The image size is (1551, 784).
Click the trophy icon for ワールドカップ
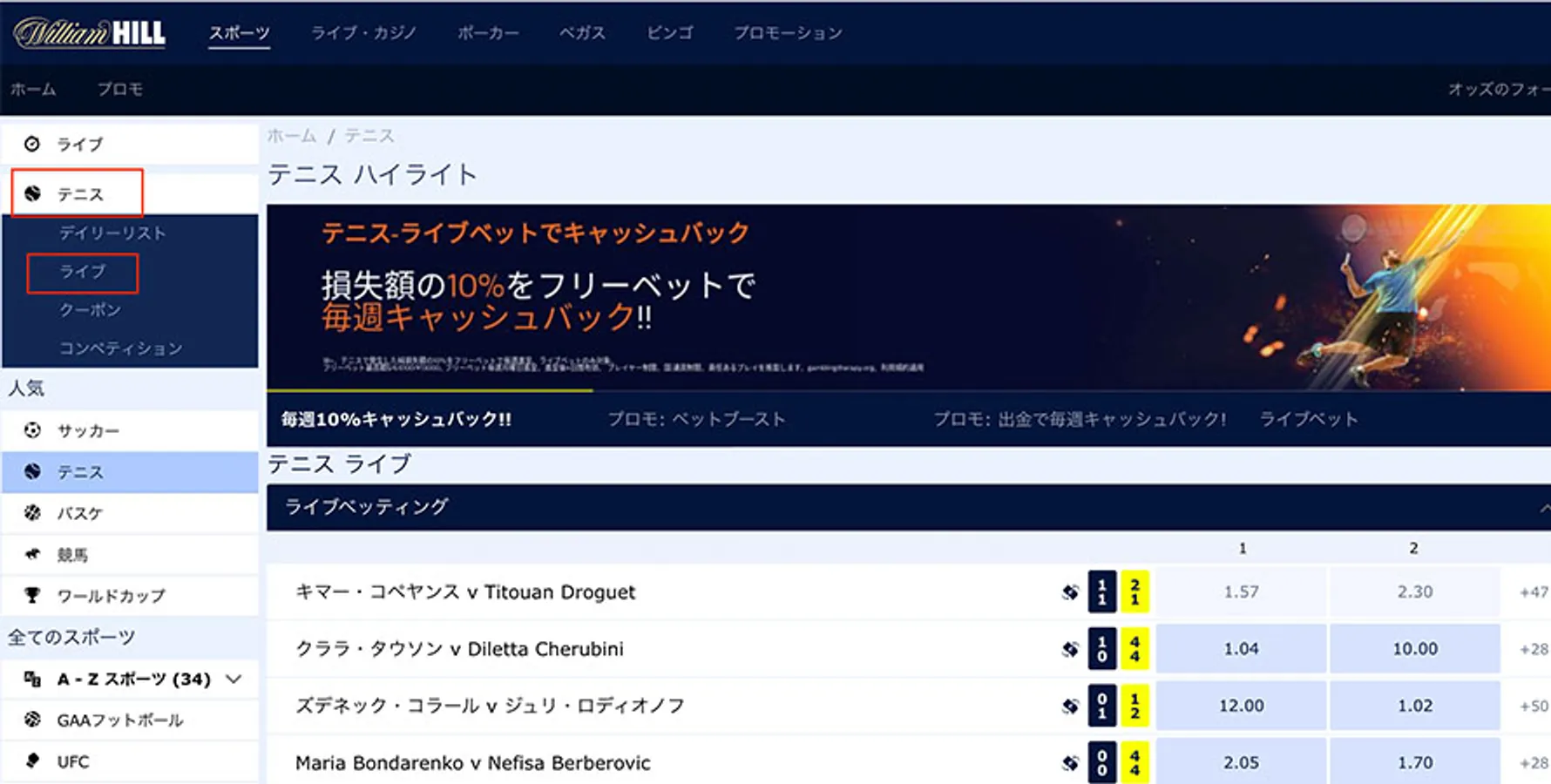pyautogui.click(x=32, y=596)
